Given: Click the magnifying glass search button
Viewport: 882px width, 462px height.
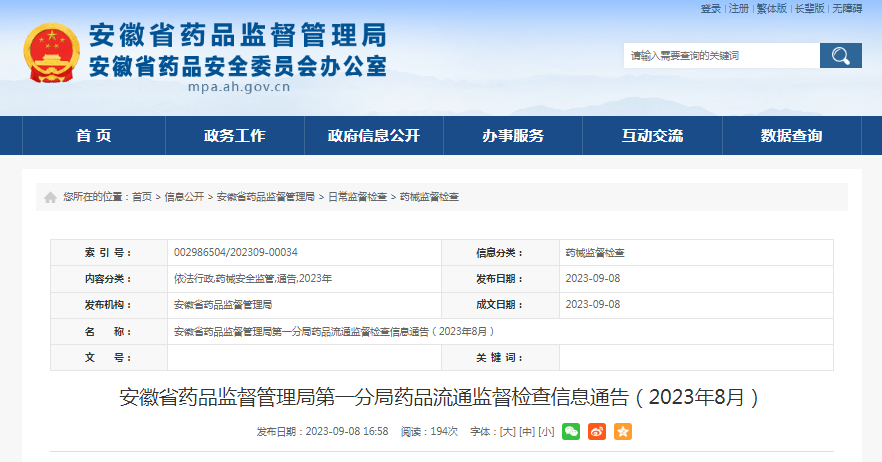Looking at the screenshot, I should coord(840,56).
